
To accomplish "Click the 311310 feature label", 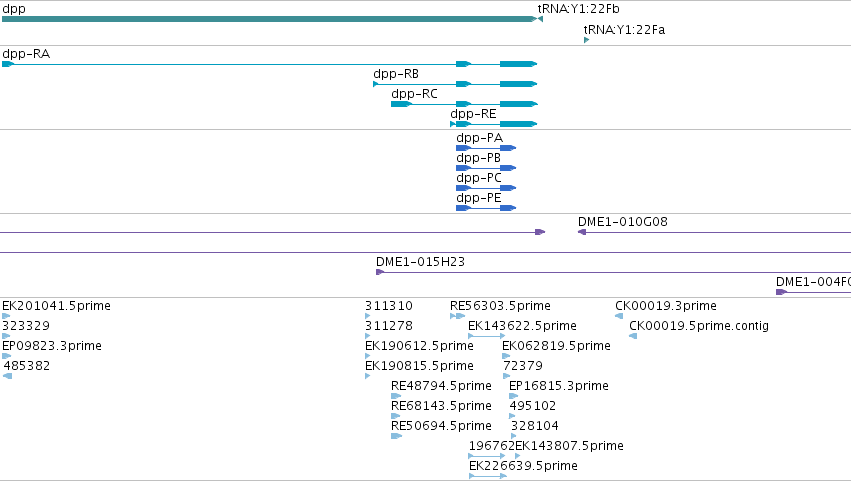I will 389,306.
